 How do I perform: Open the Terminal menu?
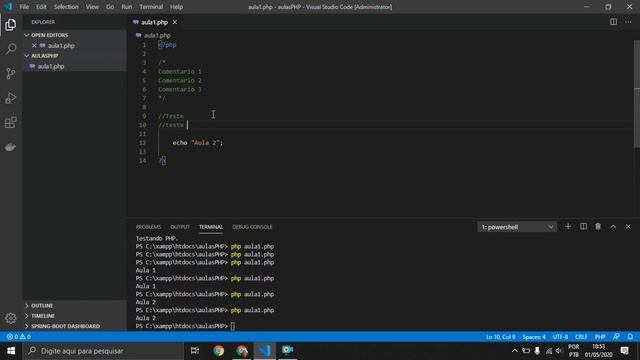point(151,7)
